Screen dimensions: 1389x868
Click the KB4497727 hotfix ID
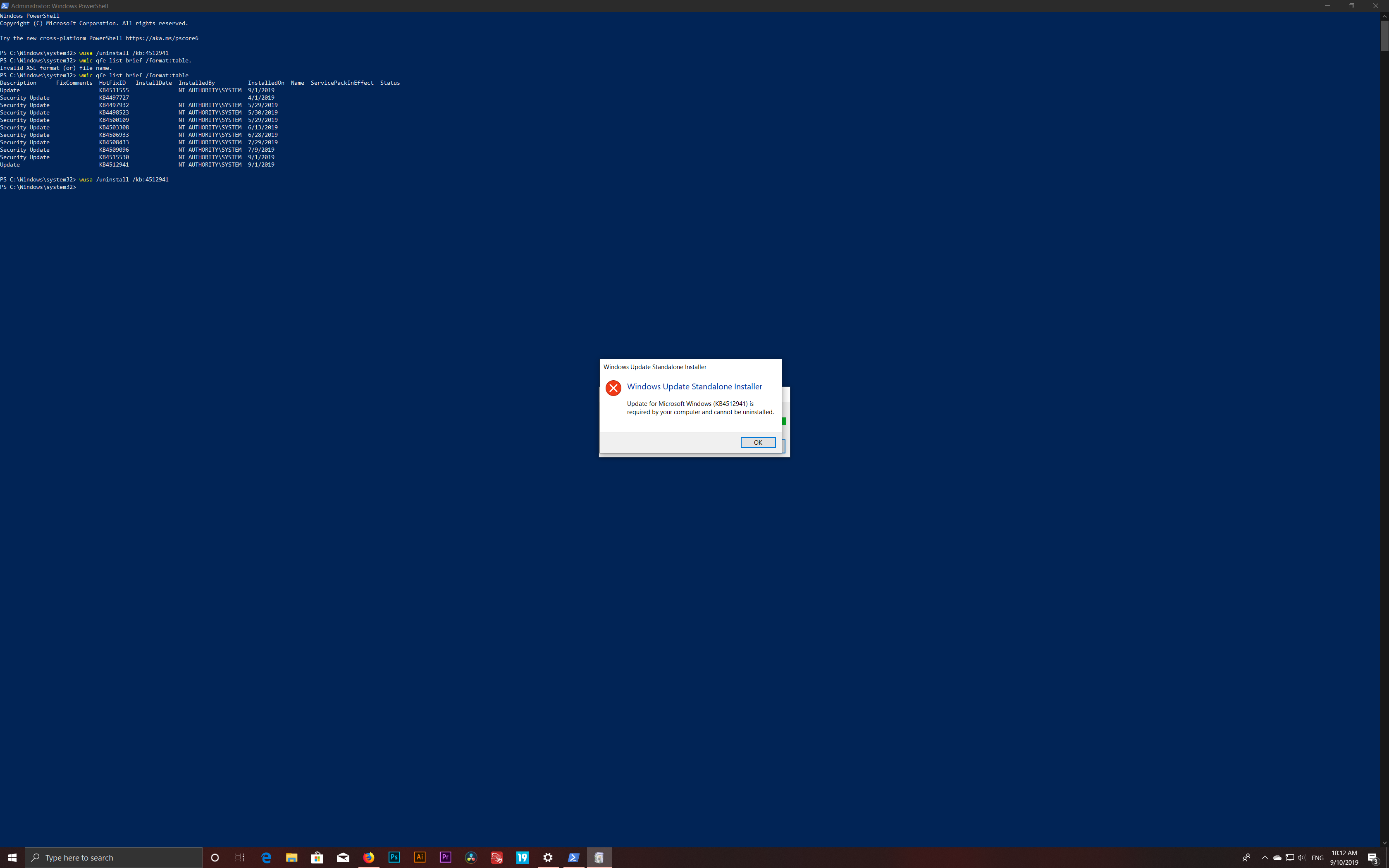click(x=114, y=98)
